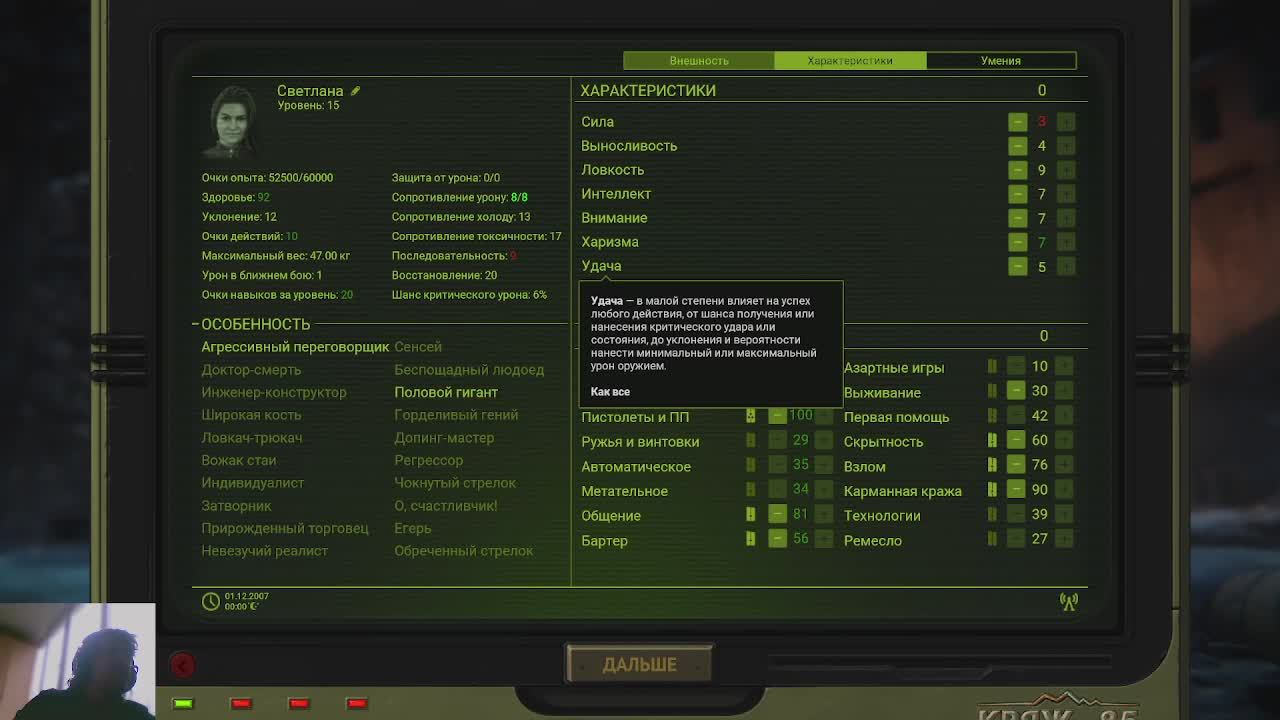Image resolution: width=1280 pixels, height=720 pixels.
Task: Toggle tag marker for Взлом skill
Action: [x=992, y=465]
